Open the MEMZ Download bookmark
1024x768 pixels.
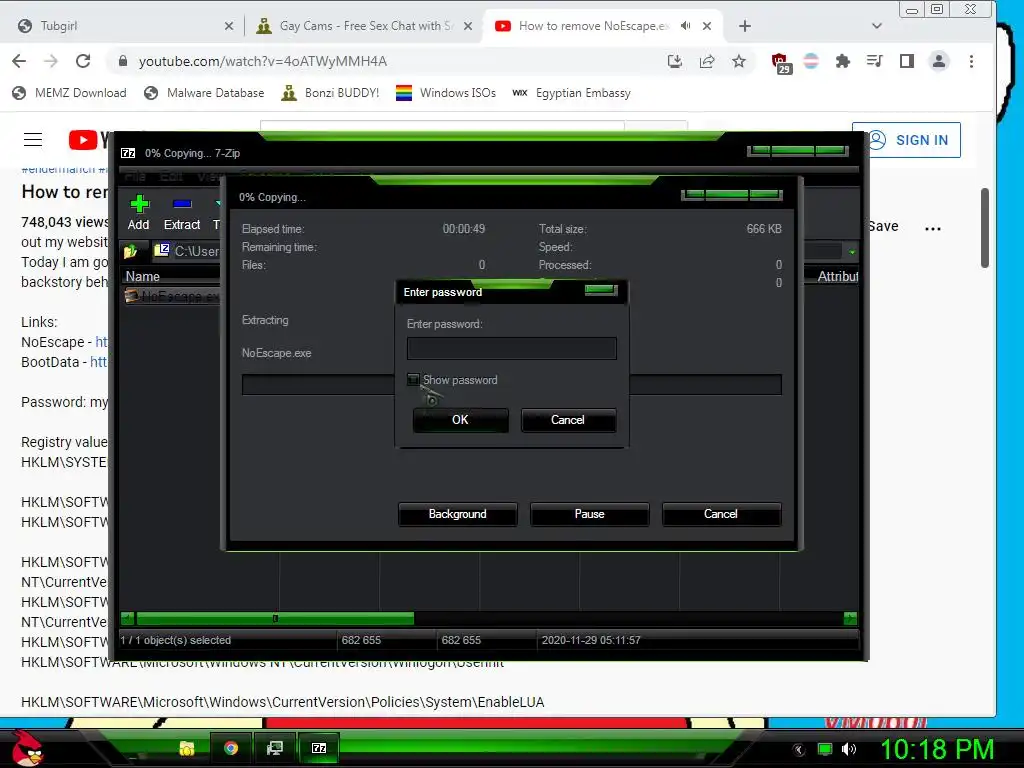point(69,93)
